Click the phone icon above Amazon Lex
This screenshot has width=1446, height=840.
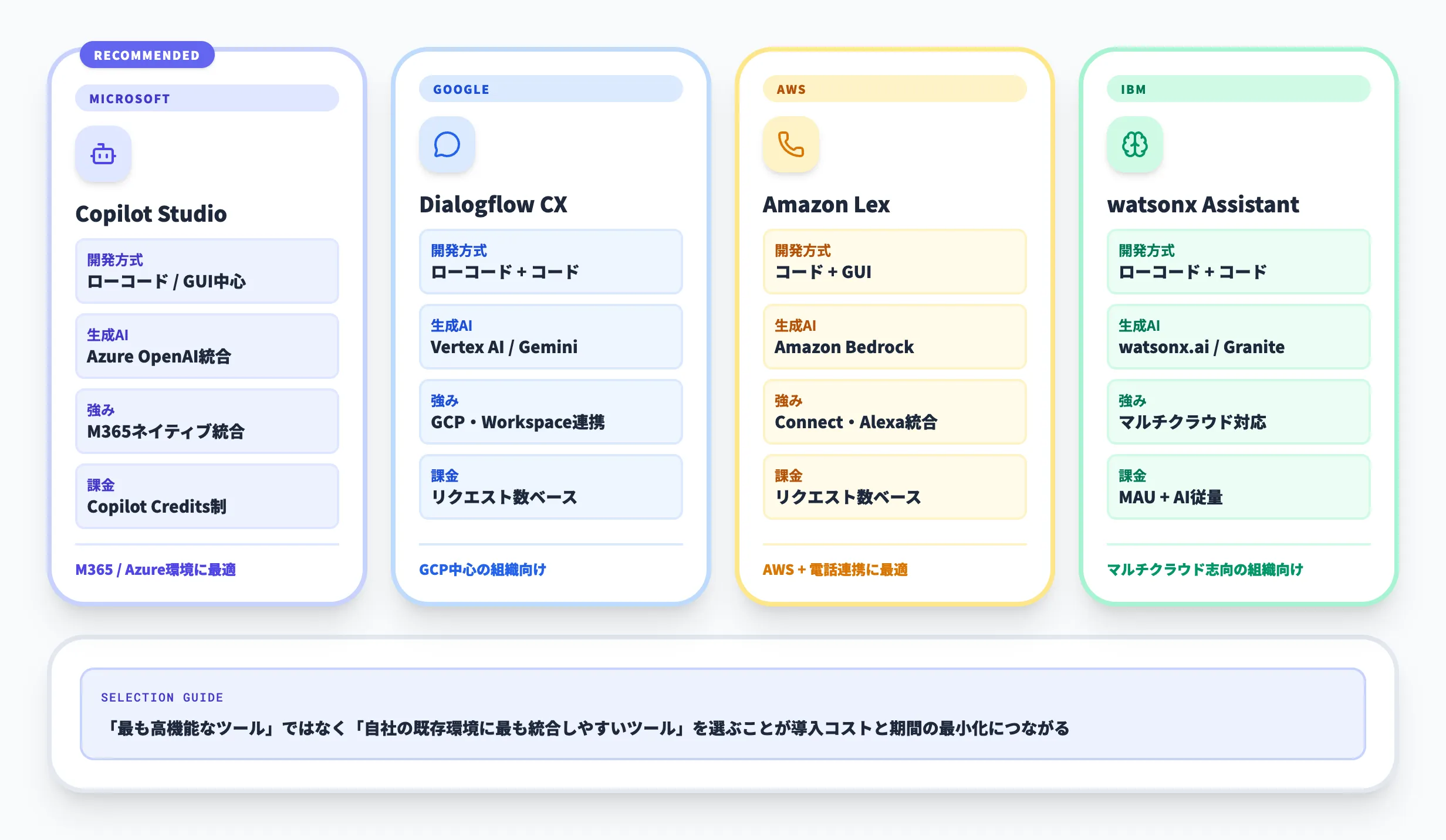(790, 144)
